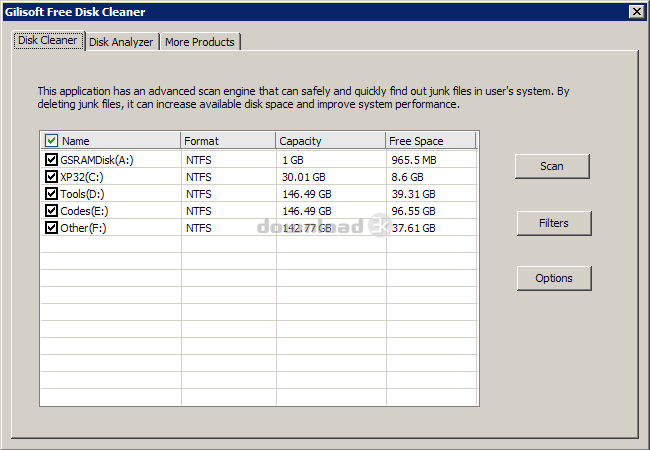
Task: Select the Codes(E:) drive name
Action: (x=84, y=211)
